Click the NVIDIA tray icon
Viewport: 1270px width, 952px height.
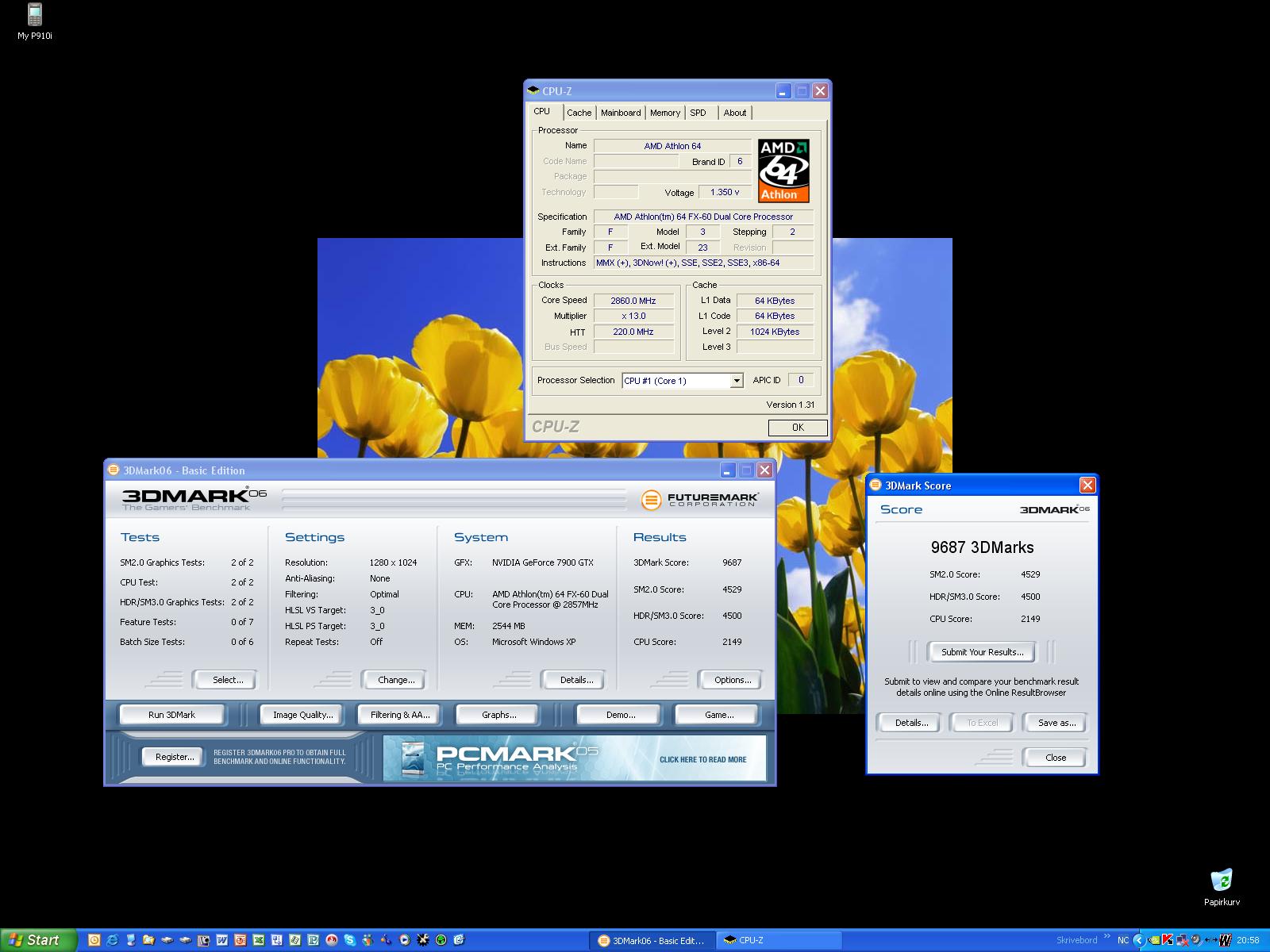[1154, 940]
